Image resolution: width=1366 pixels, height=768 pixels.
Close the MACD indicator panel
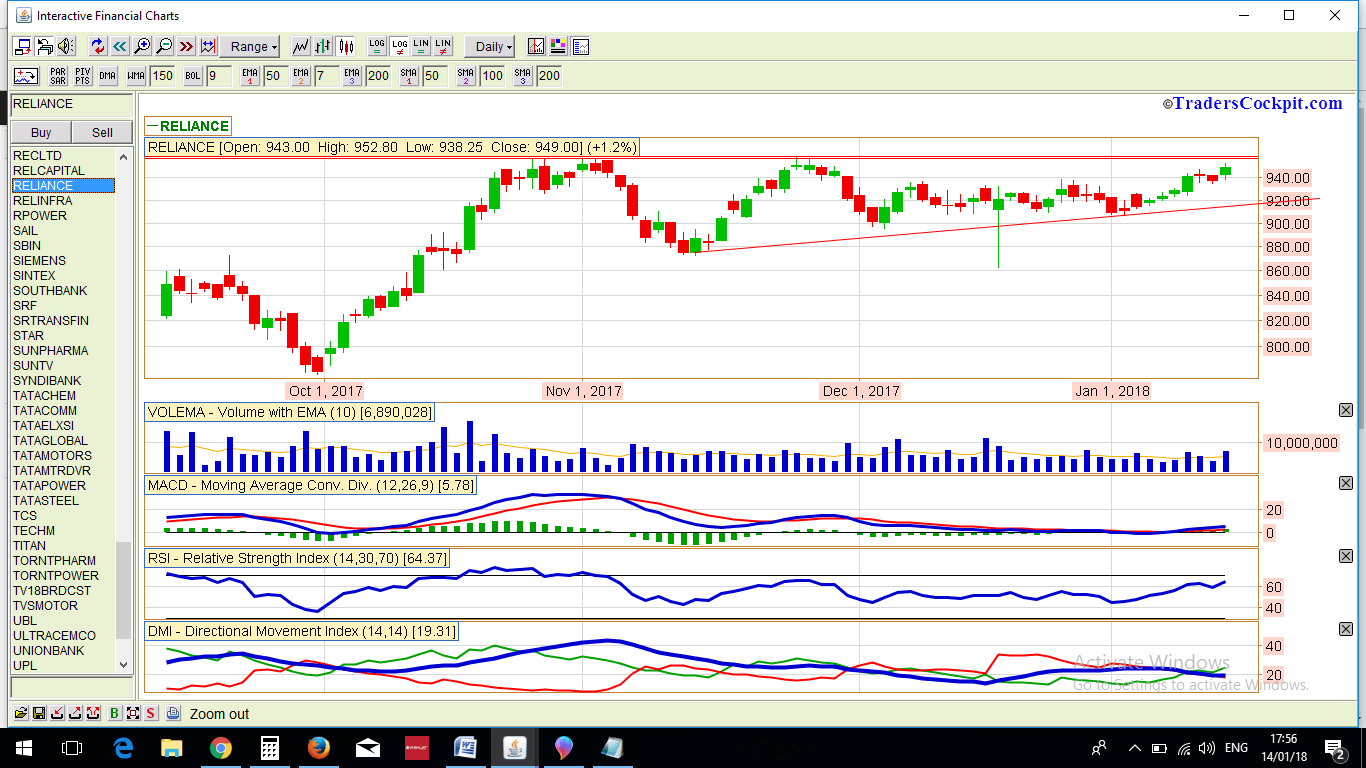coord(1345,483)
